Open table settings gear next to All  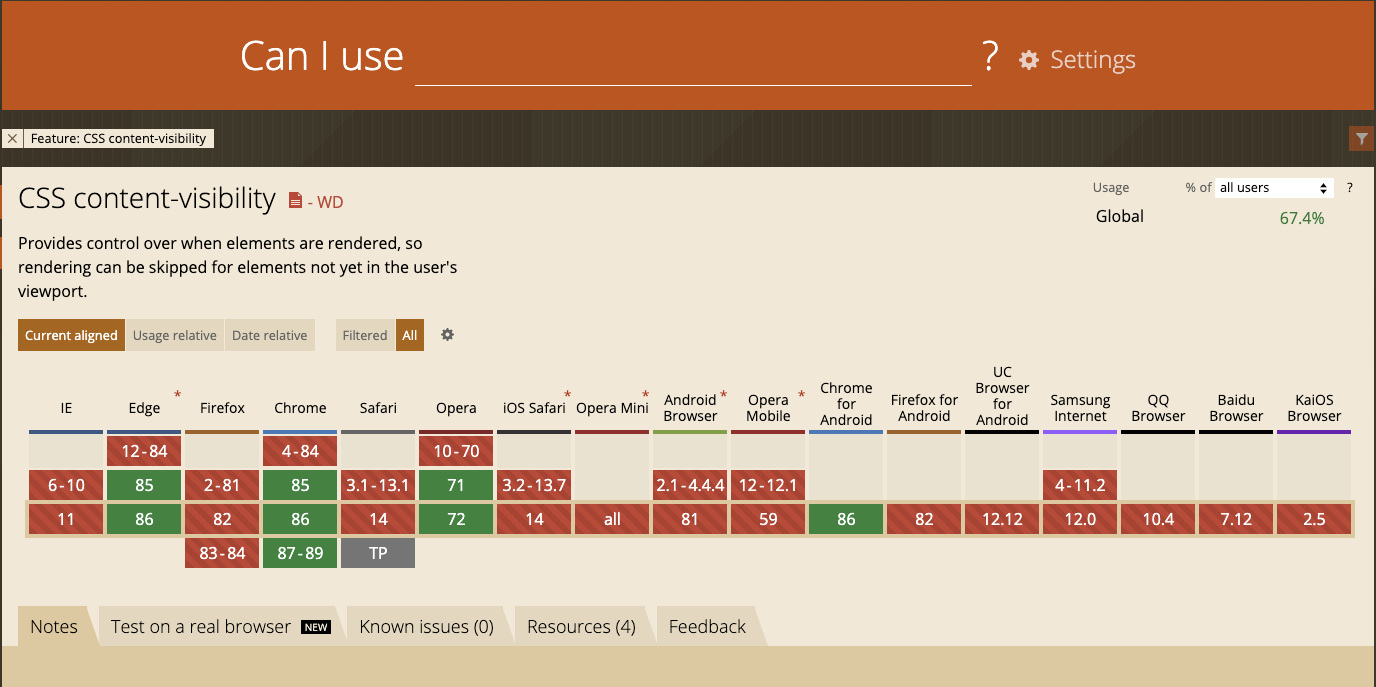[x=448, y=335]
